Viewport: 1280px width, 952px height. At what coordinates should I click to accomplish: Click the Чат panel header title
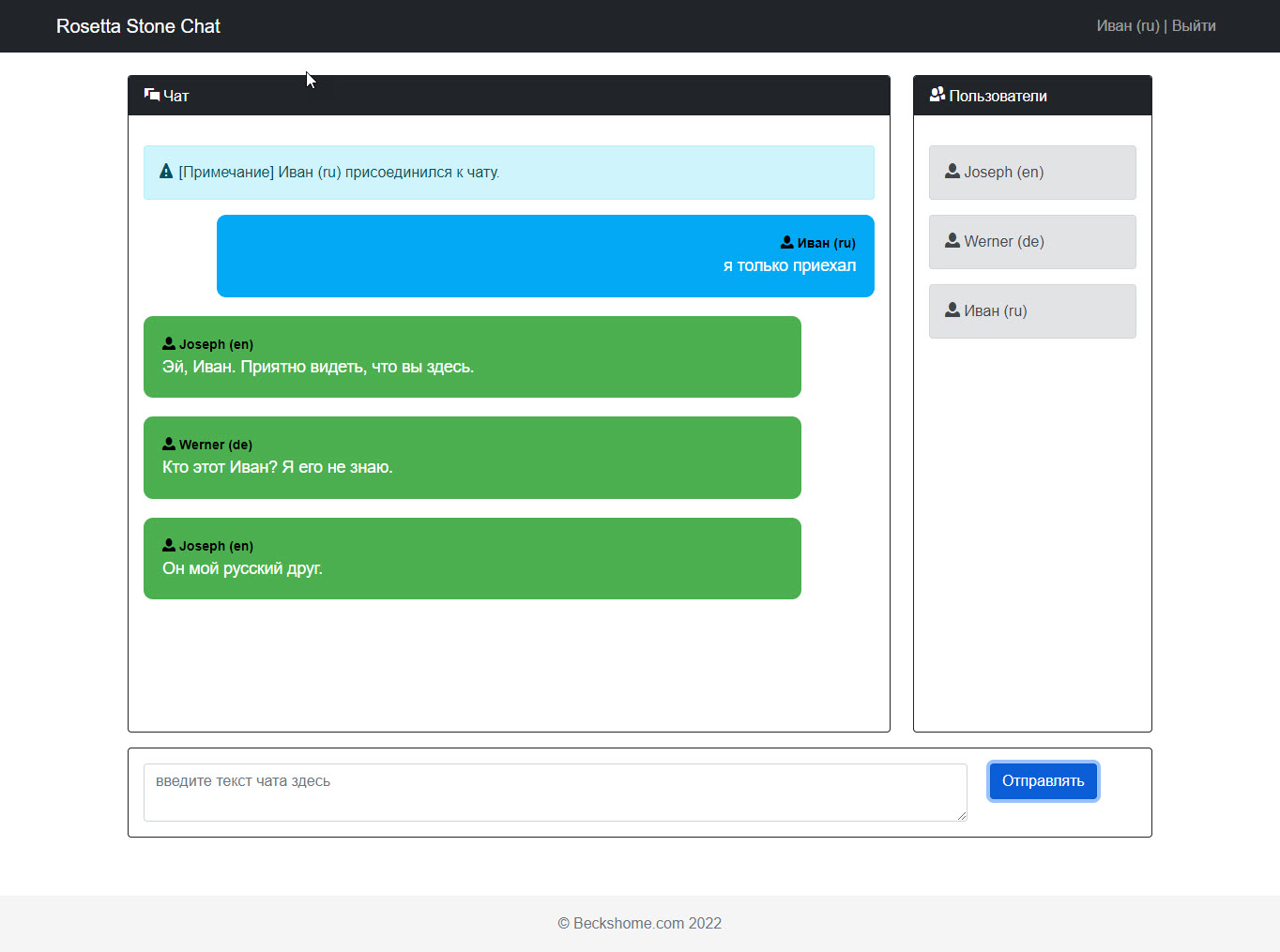pos(176,96)
